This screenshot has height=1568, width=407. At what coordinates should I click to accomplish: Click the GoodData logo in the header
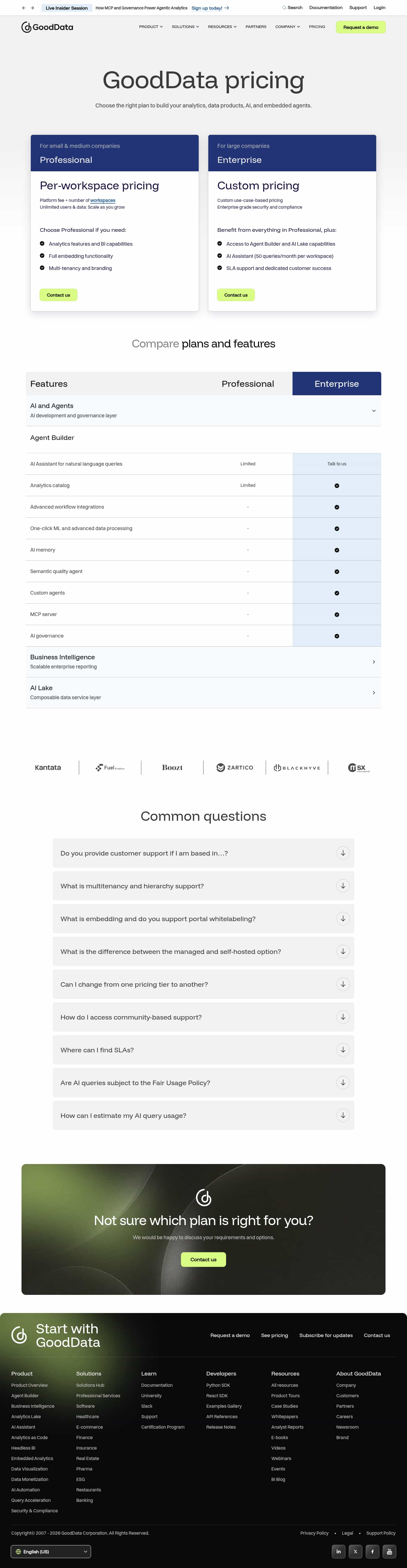[x=47, y=27]
